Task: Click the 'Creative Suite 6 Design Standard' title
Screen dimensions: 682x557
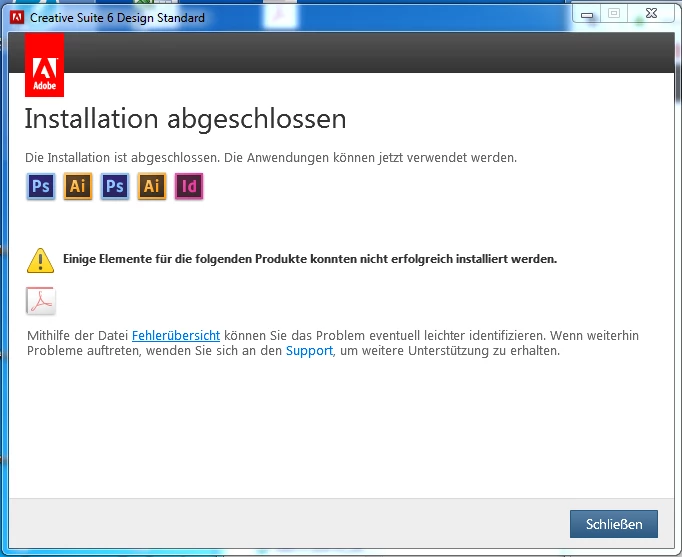Action: click(x=117, y=18)
